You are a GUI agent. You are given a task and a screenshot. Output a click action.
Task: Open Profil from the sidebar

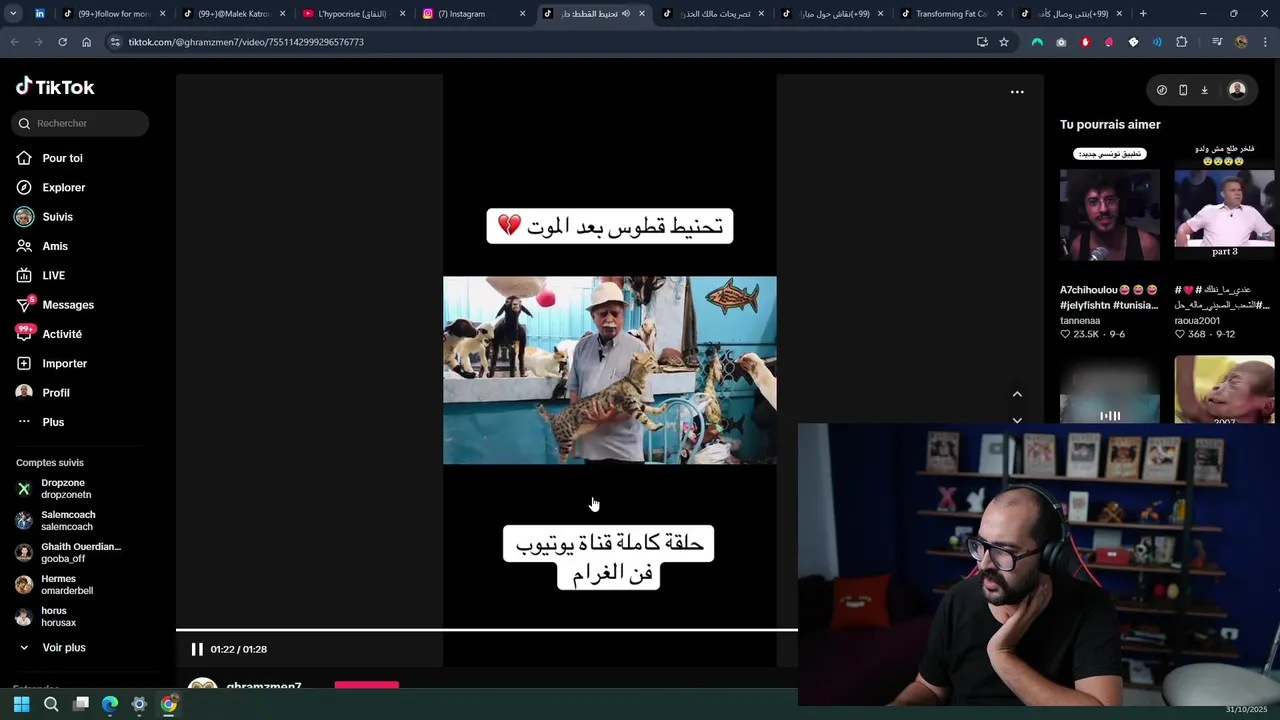pos(55,393)
